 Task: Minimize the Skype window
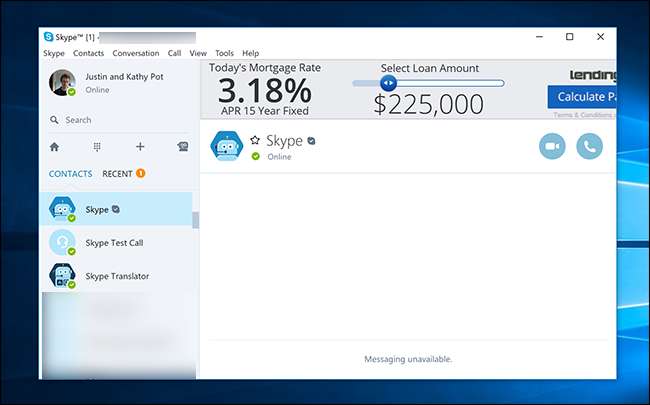[x=539, y=37]
